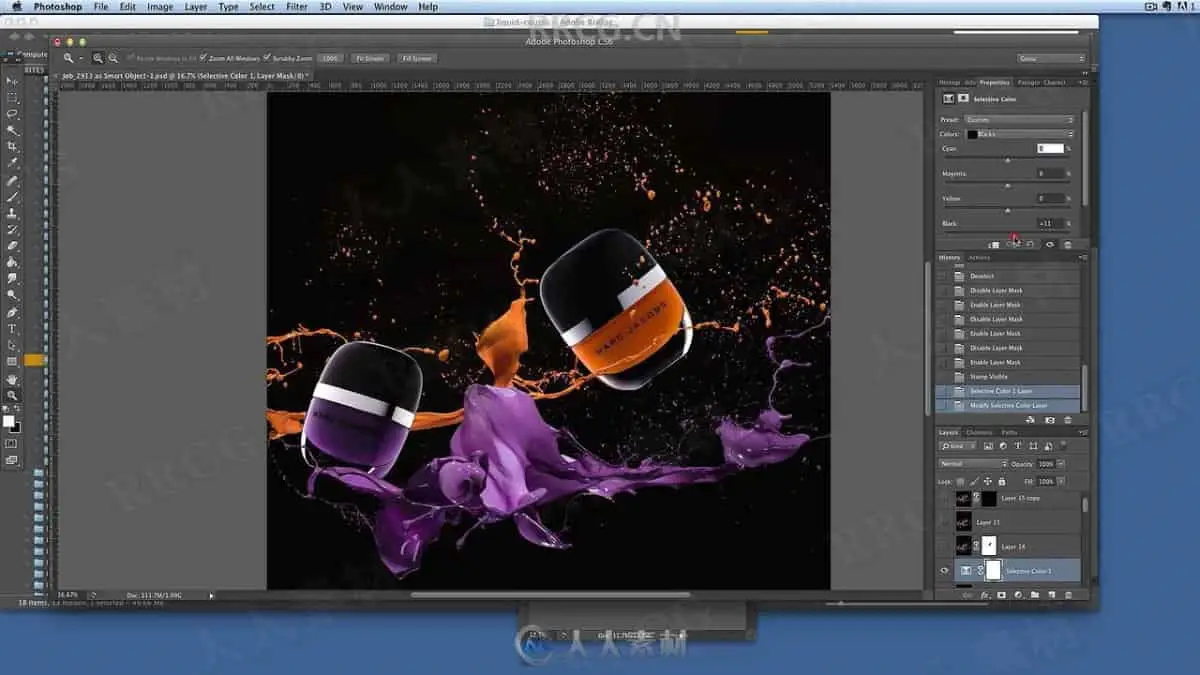Click the Fill Screen button
The width and height of the screenshot is (1200, 675).
(415, 59)
